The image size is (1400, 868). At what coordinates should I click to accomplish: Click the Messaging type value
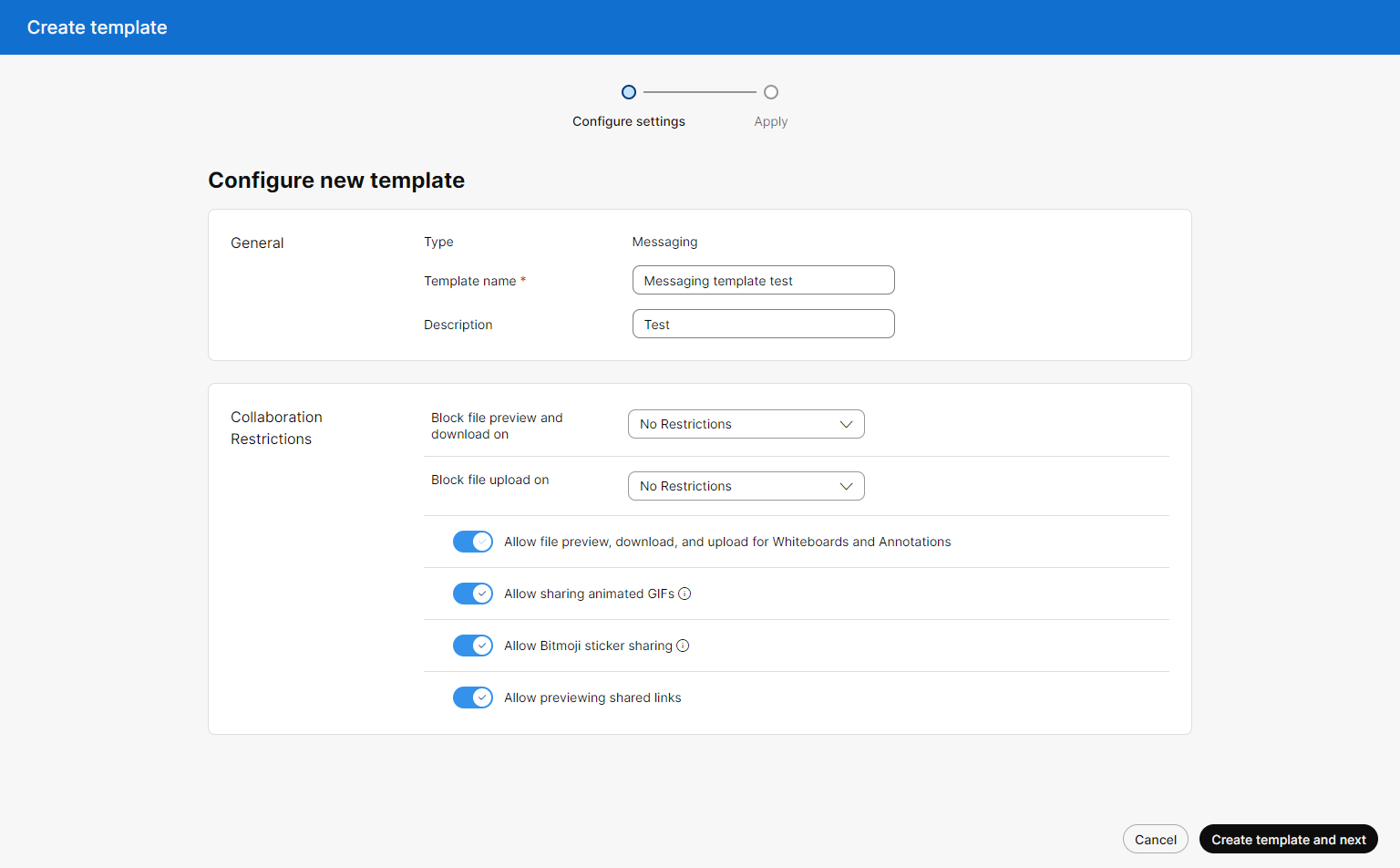click(x=664, y=242)
